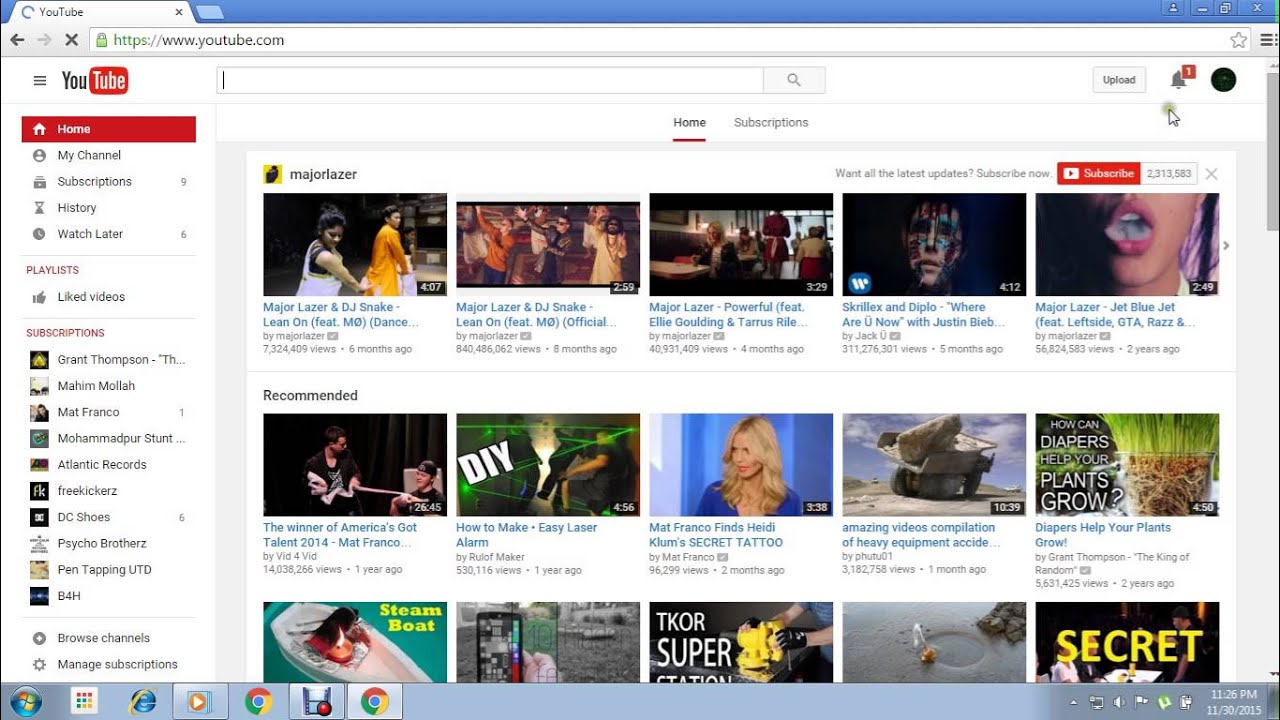Screen dimensions: 1280x720
Task: Open the notifications bell
Action: [1178, 80]
